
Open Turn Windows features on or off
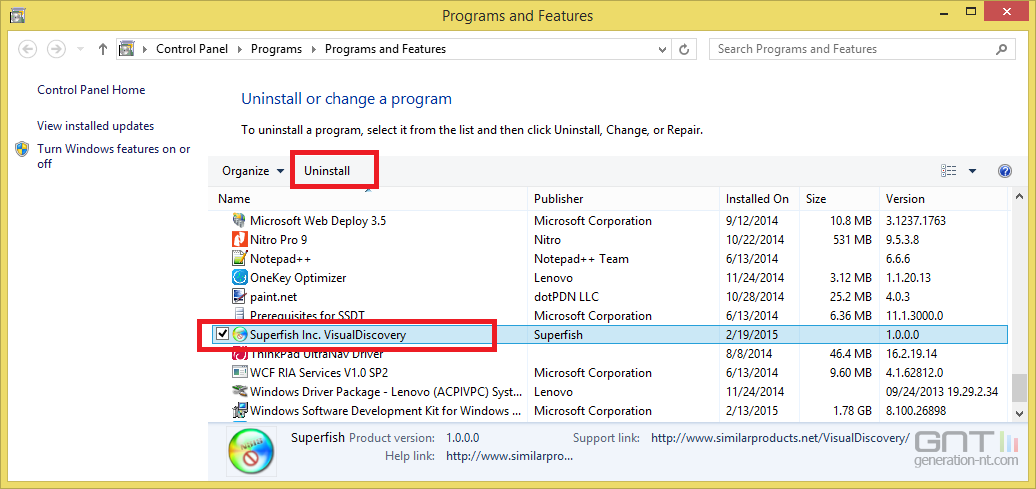point(114,156)
